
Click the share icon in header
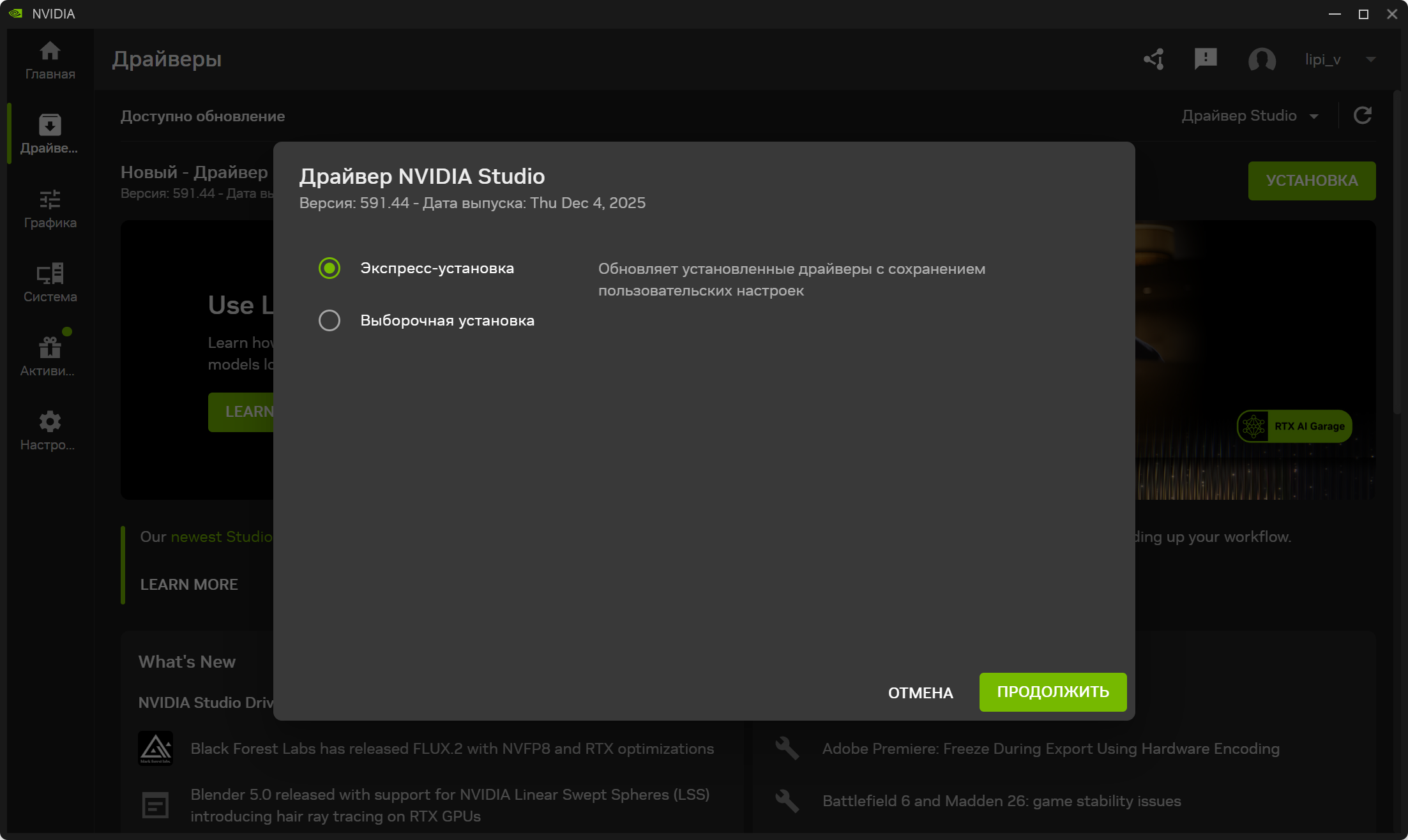(1154, 59)
